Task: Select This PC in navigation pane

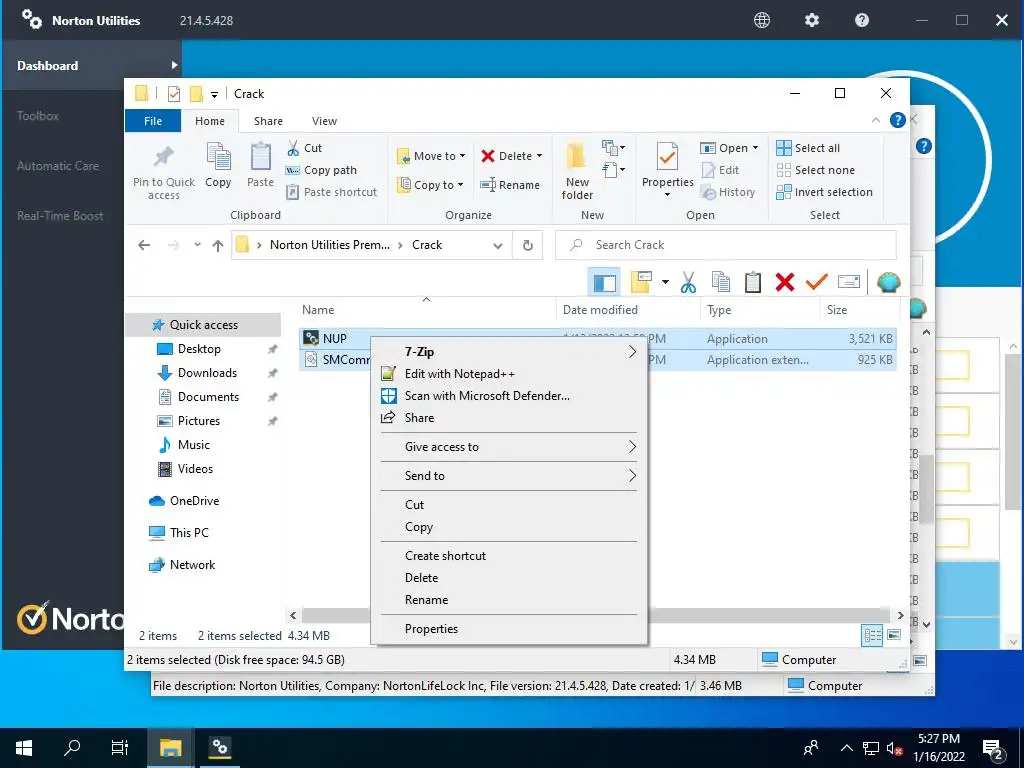Action: tap(189, 533)
